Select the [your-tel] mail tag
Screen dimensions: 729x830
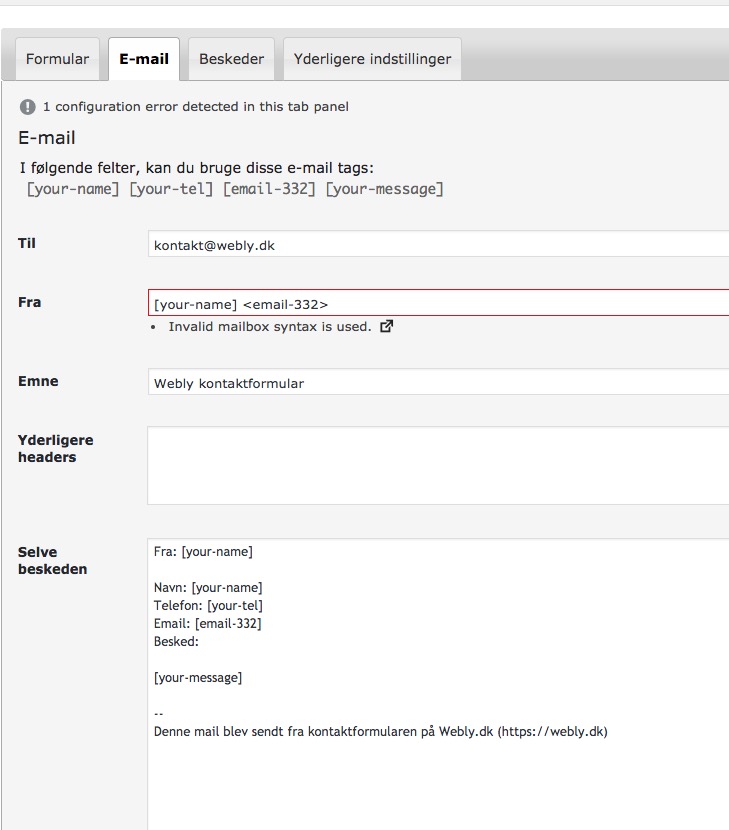(x=171, y=189)
